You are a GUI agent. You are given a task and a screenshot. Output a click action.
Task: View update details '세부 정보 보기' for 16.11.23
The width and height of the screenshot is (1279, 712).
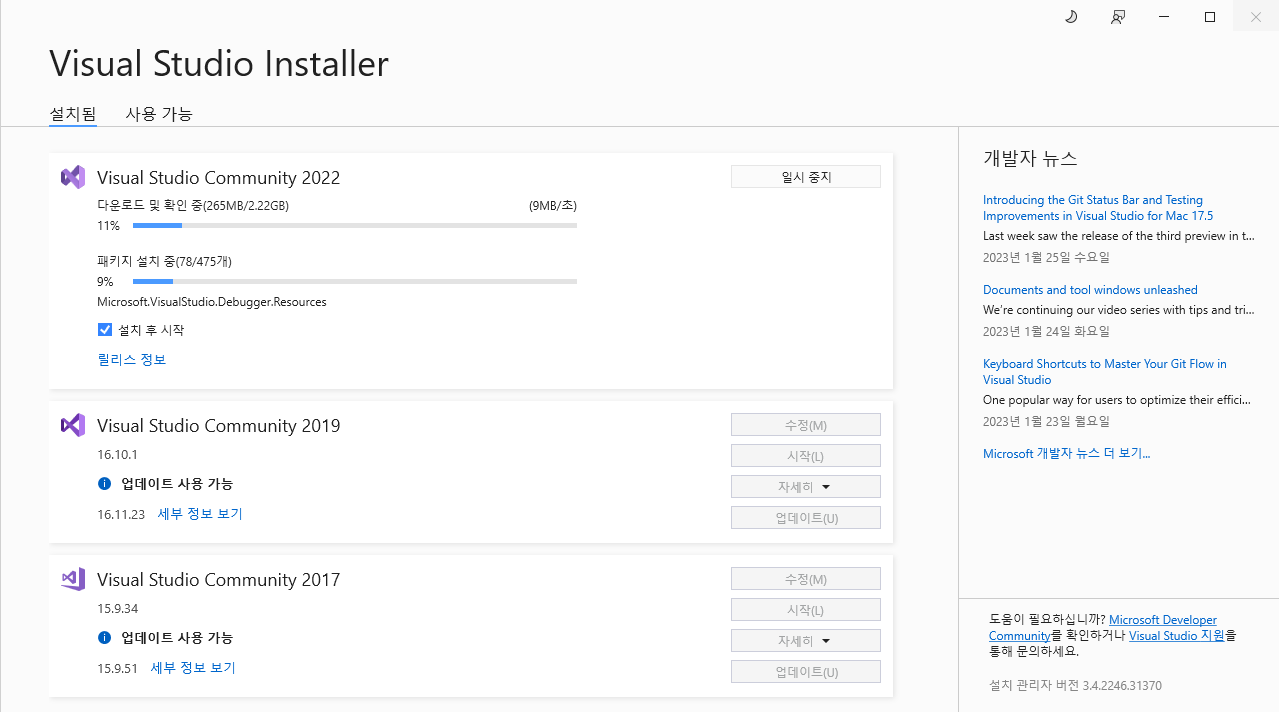200,514
